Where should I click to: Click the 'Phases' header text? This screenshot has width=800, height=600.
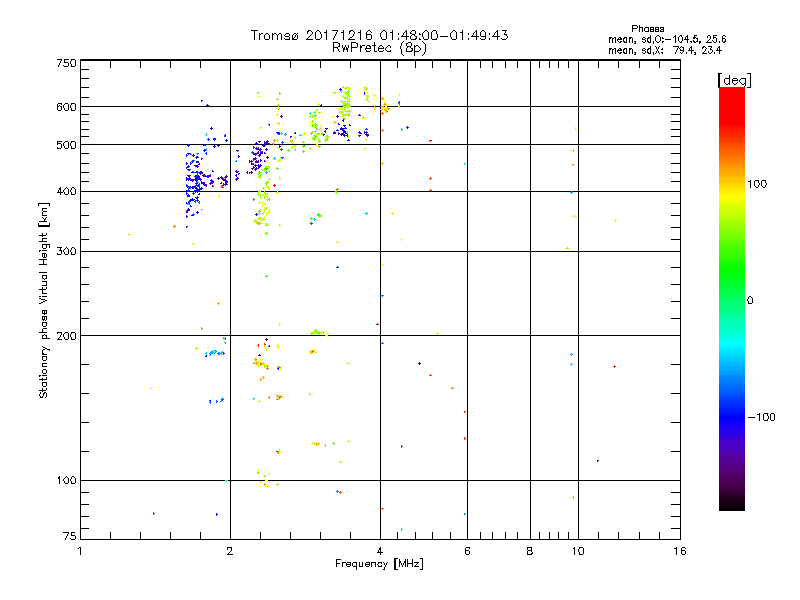pyautogui.click(x=647, y=29)
